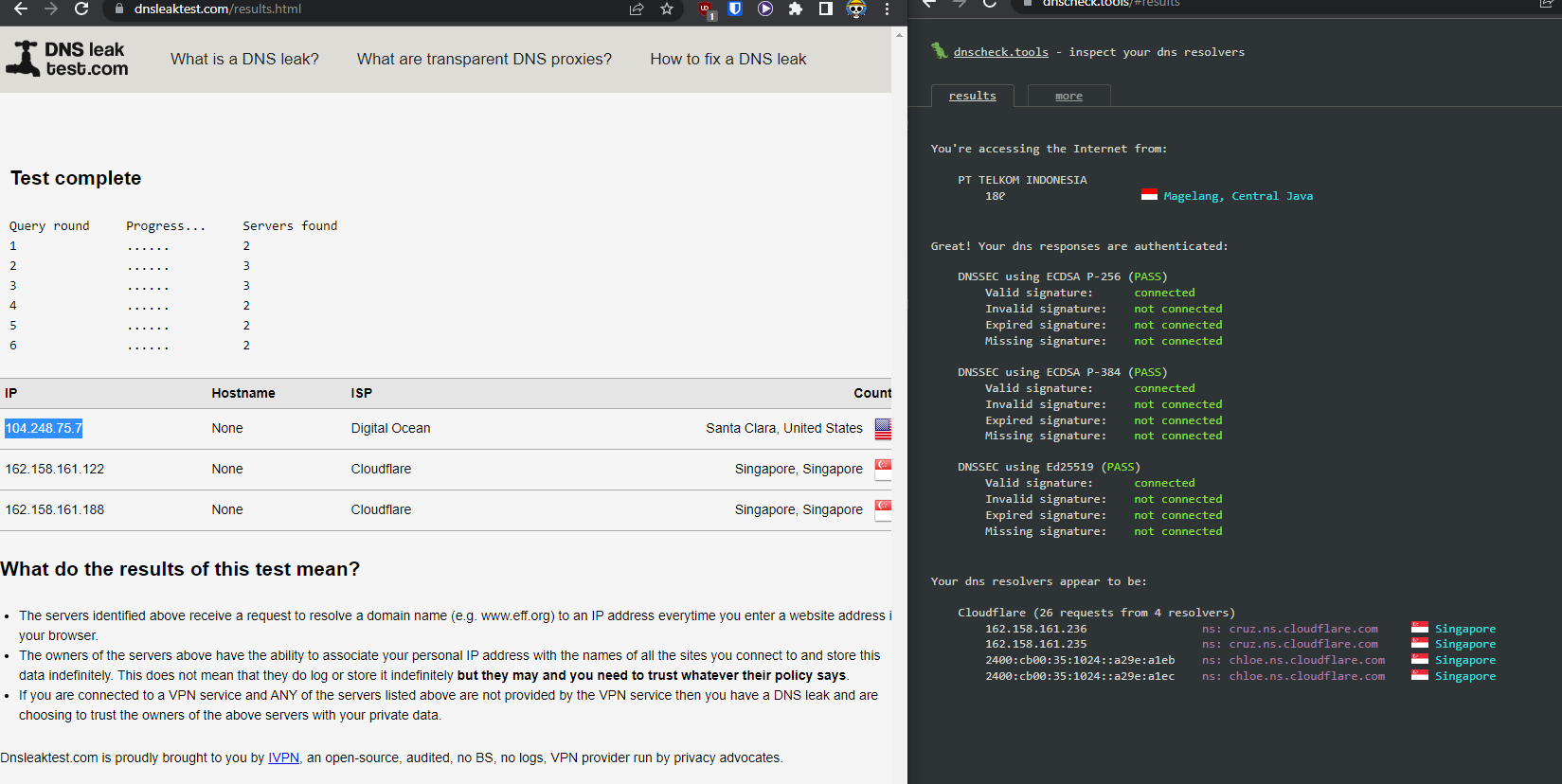This screenshot has width=1562, height=784.
Task: Open the Bitwarden shield extension icon
Action: point(735,9)
